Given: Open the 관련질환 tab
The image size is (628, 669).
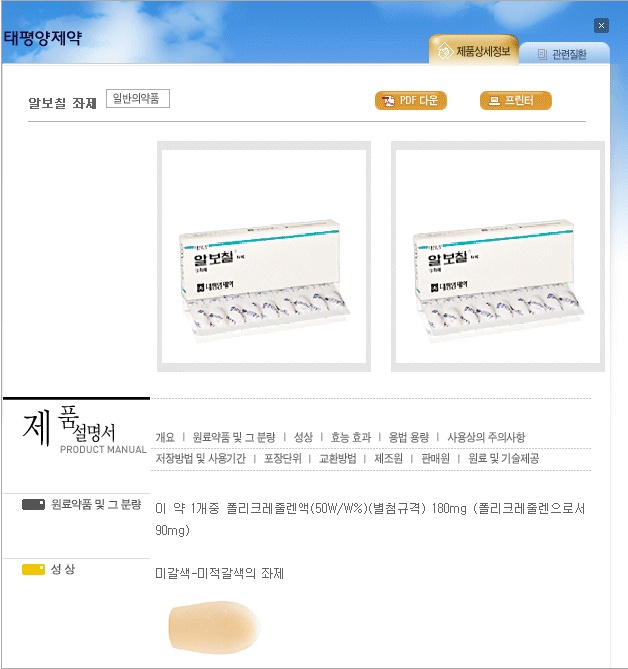Looking at the screenshot, I should (561, 54).
